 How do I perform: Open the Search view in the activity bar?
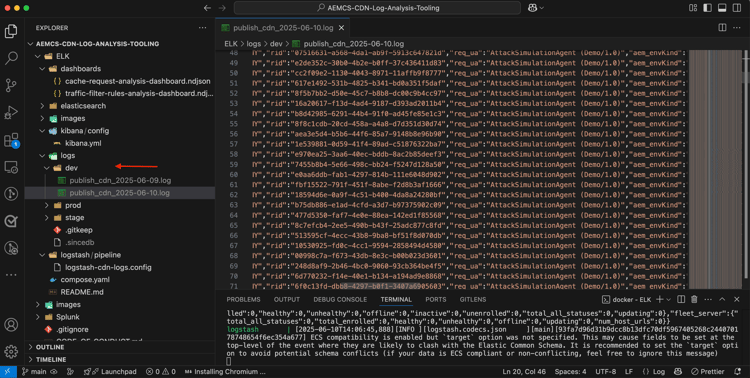coord(11,58)
